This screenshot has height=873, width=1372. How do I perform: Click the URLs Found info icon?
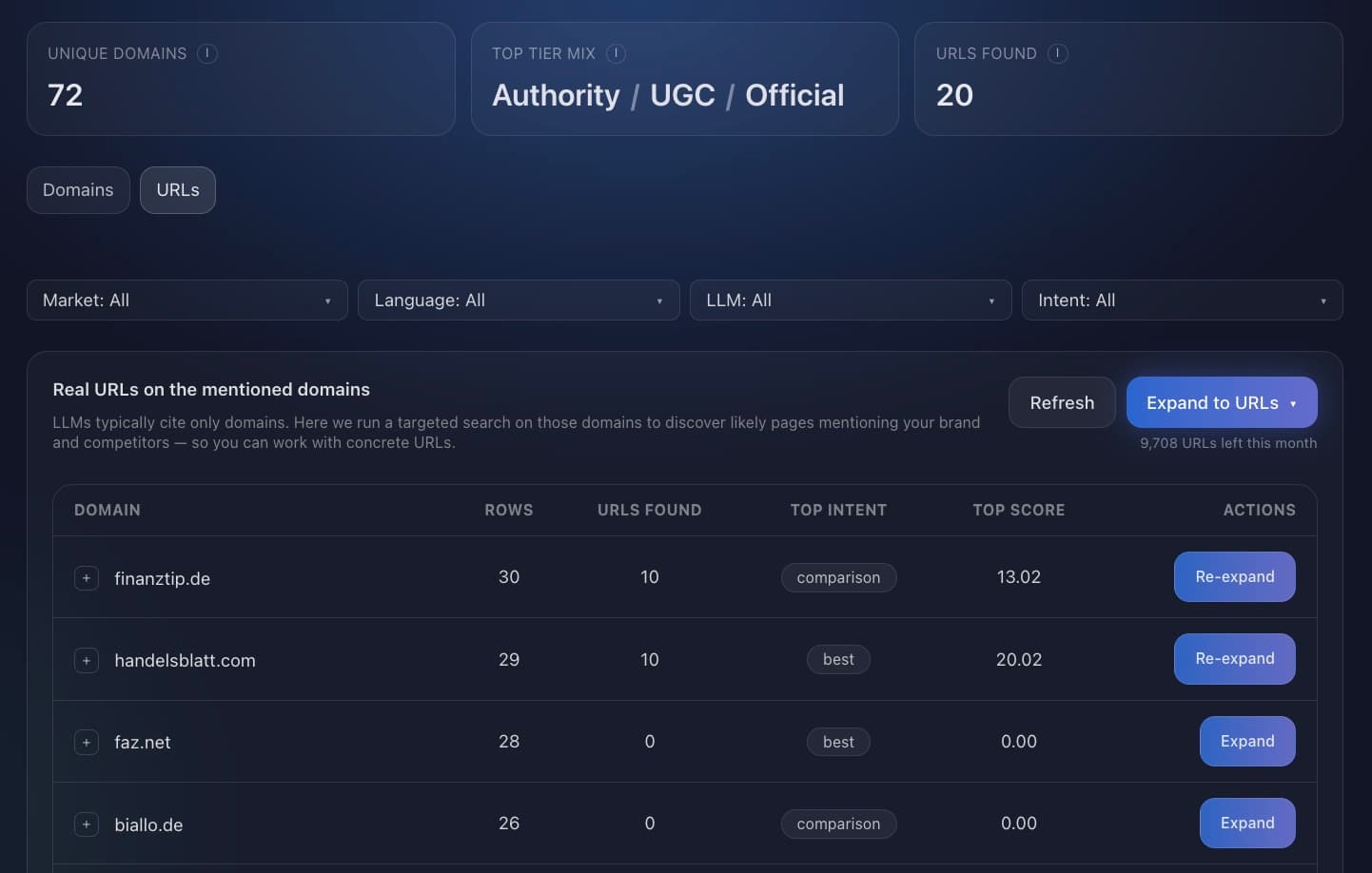pyautogui.click(x=1057, y=54)
